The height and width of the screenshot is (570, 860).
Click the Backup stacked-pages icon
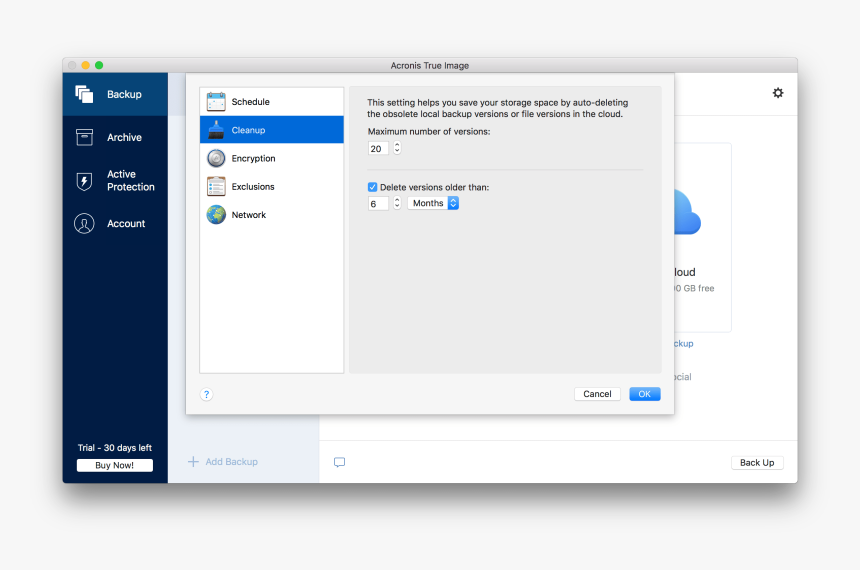(x=84, y=94)
